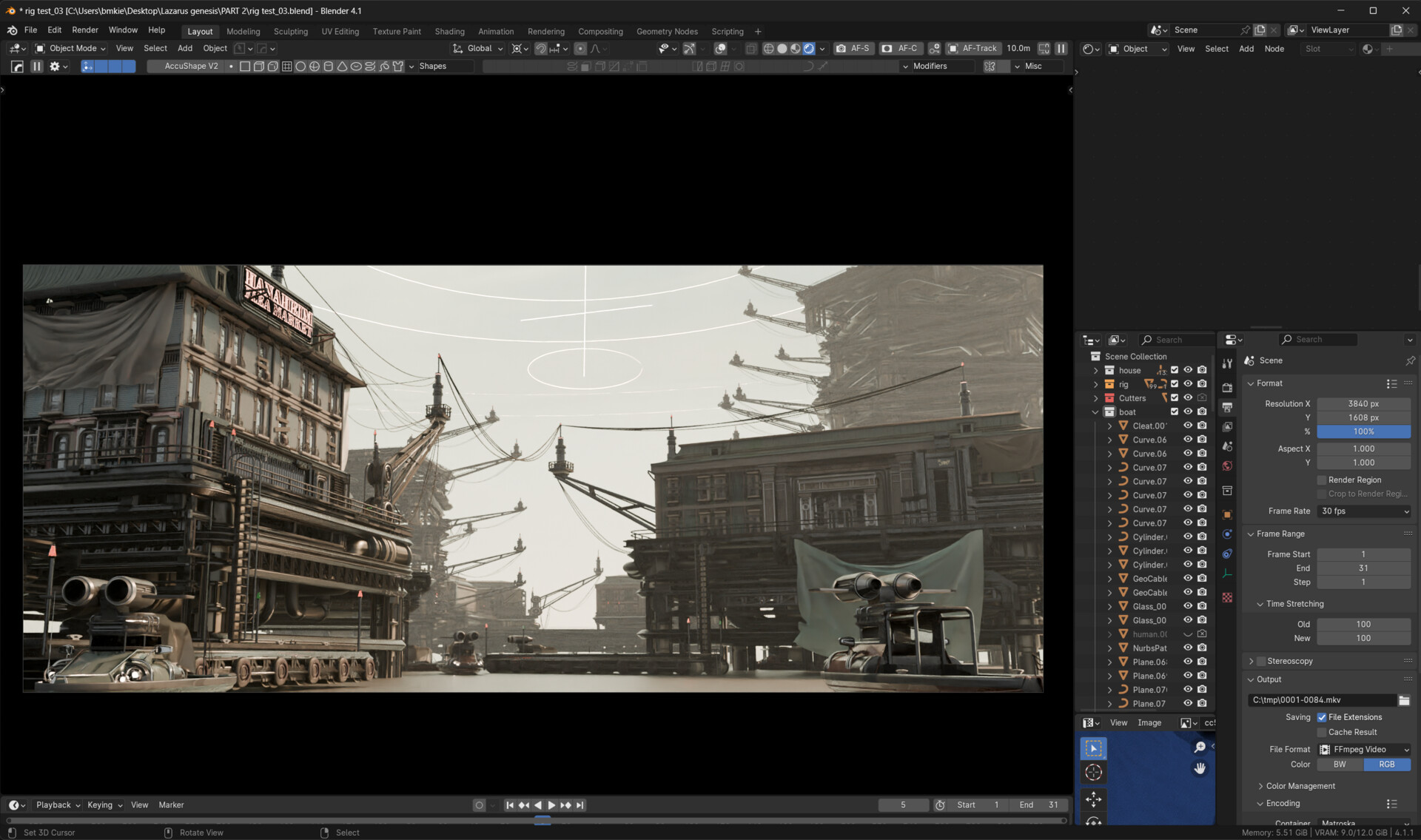The image size is (1421, 840).
Task: Expand the Stereoscopy panel
Action: tap(1252, 661)
